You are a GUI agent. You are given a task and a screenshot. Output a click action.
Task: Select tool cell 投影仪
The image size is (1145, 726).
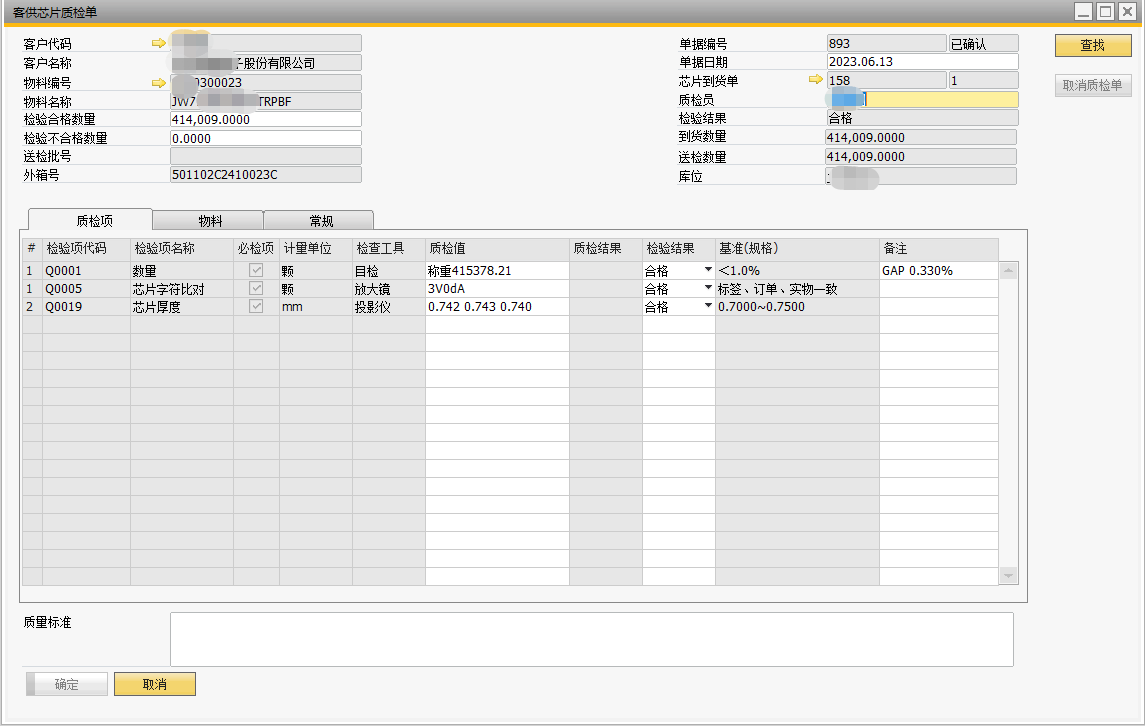pyautogui.click(x=388, y=307)
